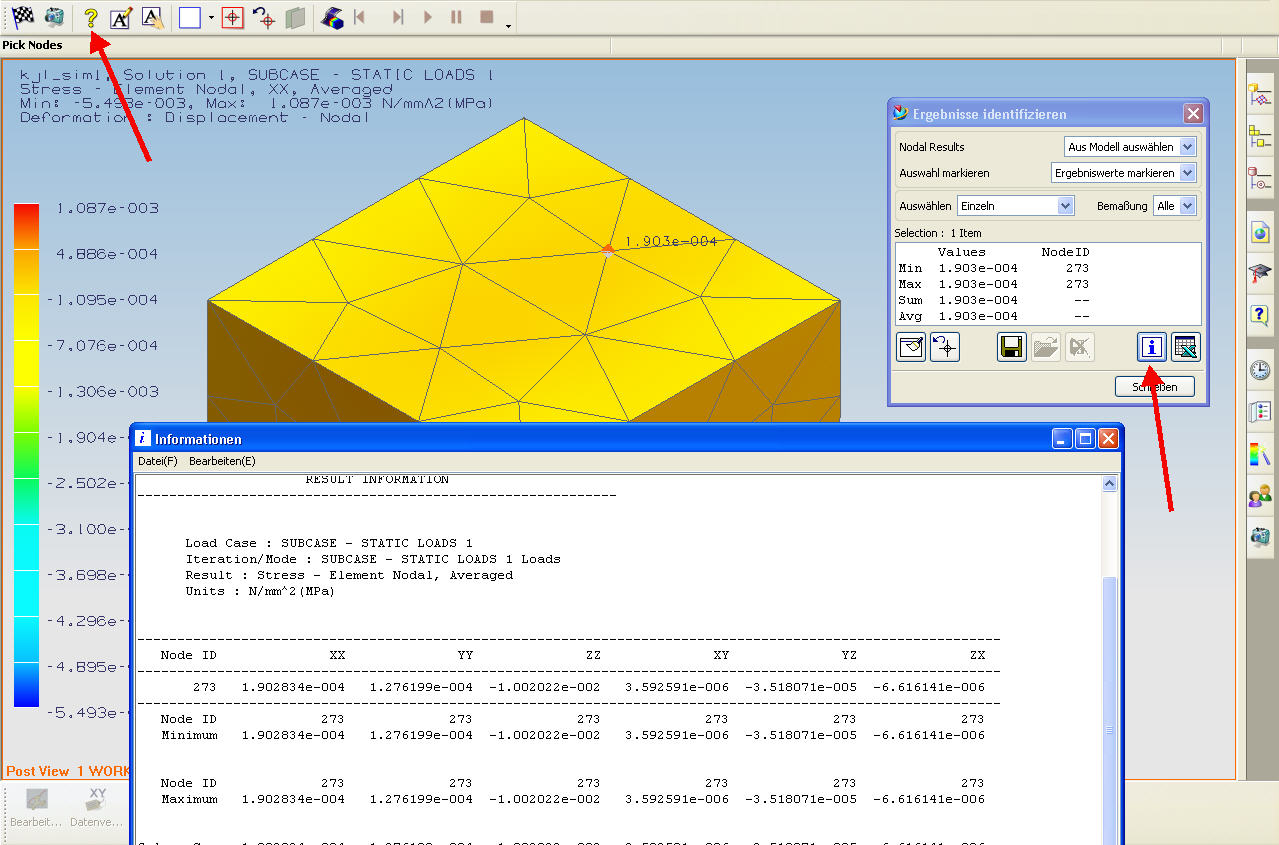
Task: Click the globe page icon in right sidebar
Action: point(1260,232)
